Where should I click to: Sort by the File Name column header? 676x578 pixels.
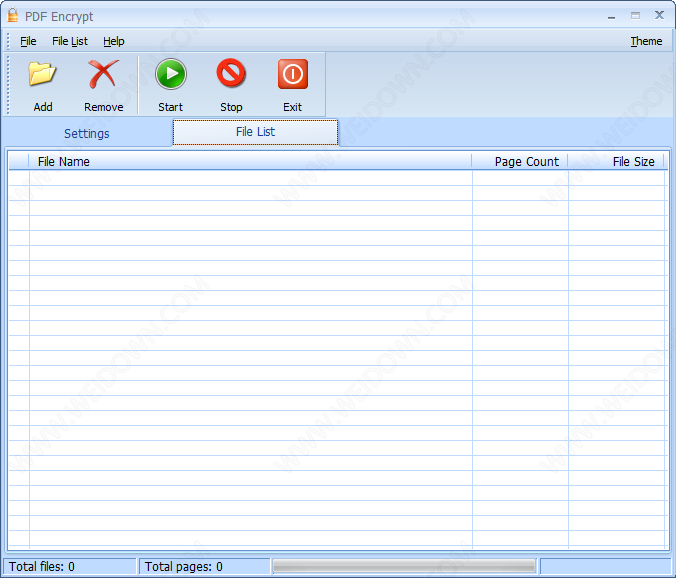[250, 162]
